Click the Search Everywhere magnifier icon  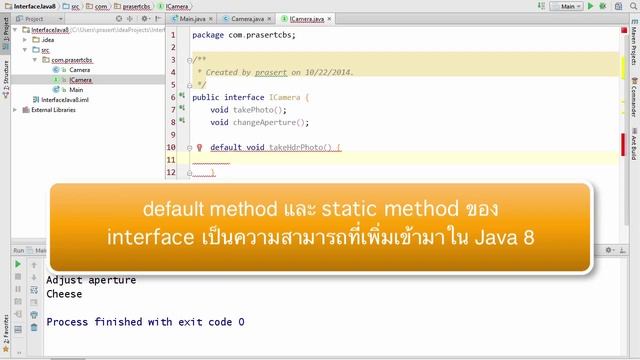634,6
